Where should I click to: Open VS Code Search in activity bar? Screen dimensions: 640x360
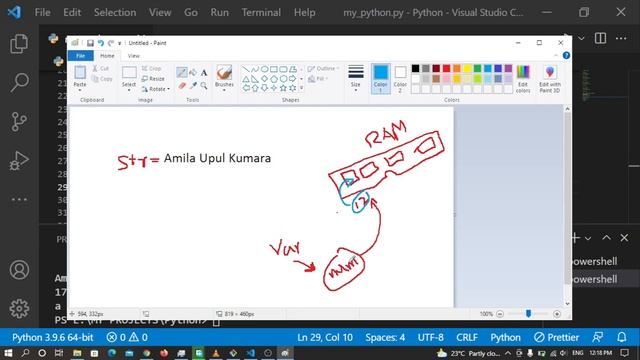19,82
